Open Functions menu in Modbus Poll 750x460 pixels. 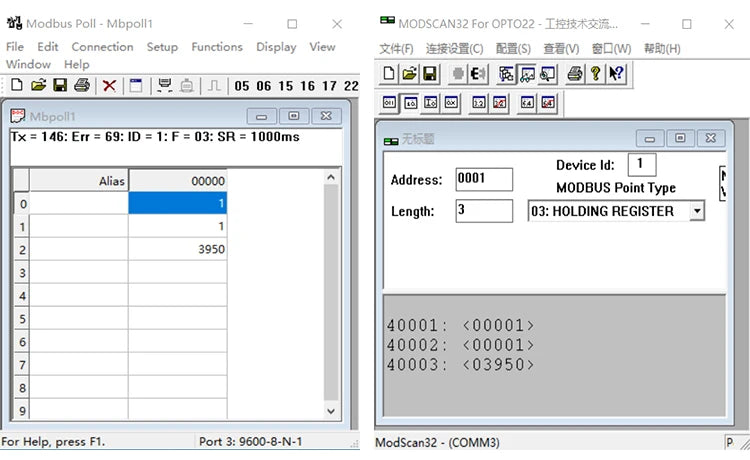point(217,47)
